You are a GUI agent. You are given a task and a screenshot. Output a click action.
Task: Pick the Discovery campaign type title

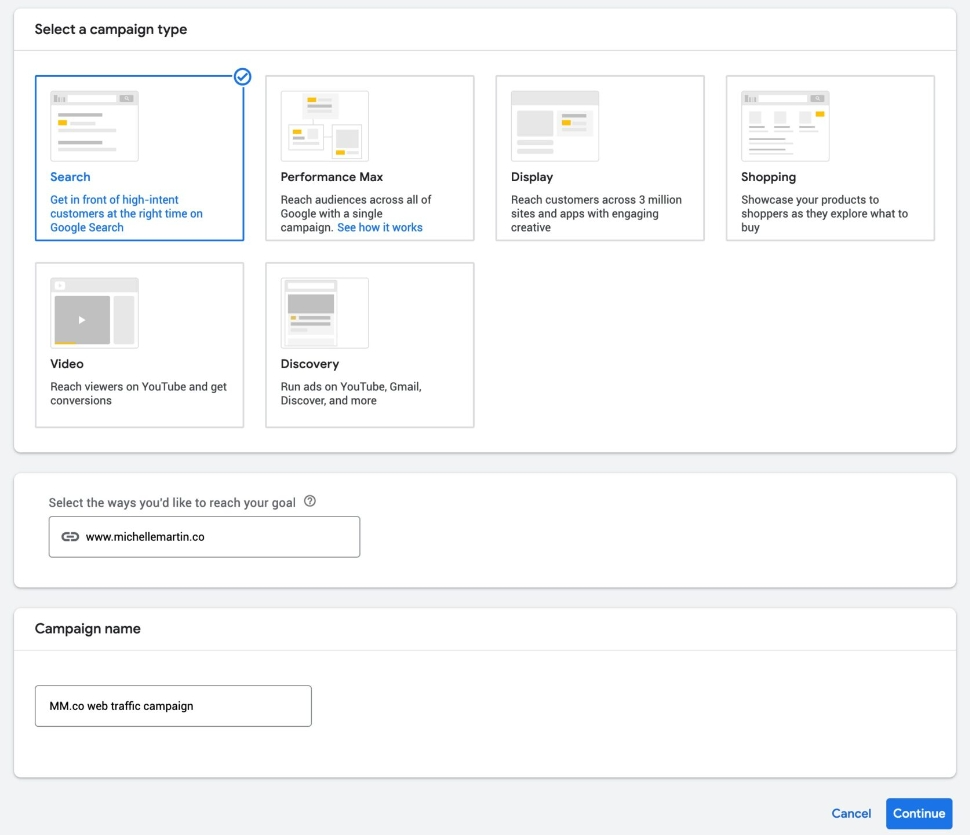[309, 364]
